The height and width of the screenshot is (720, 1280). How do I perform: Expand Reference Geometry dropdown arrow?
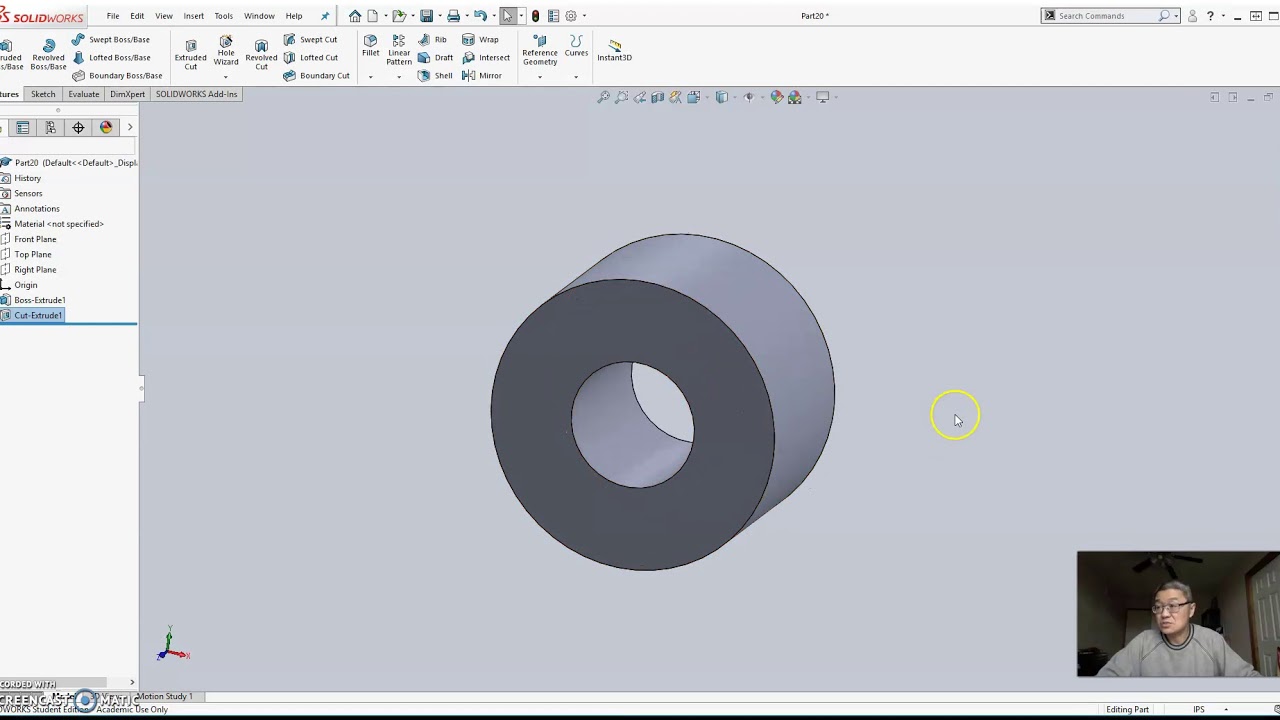pyautogui.click(x=540, y=77)
